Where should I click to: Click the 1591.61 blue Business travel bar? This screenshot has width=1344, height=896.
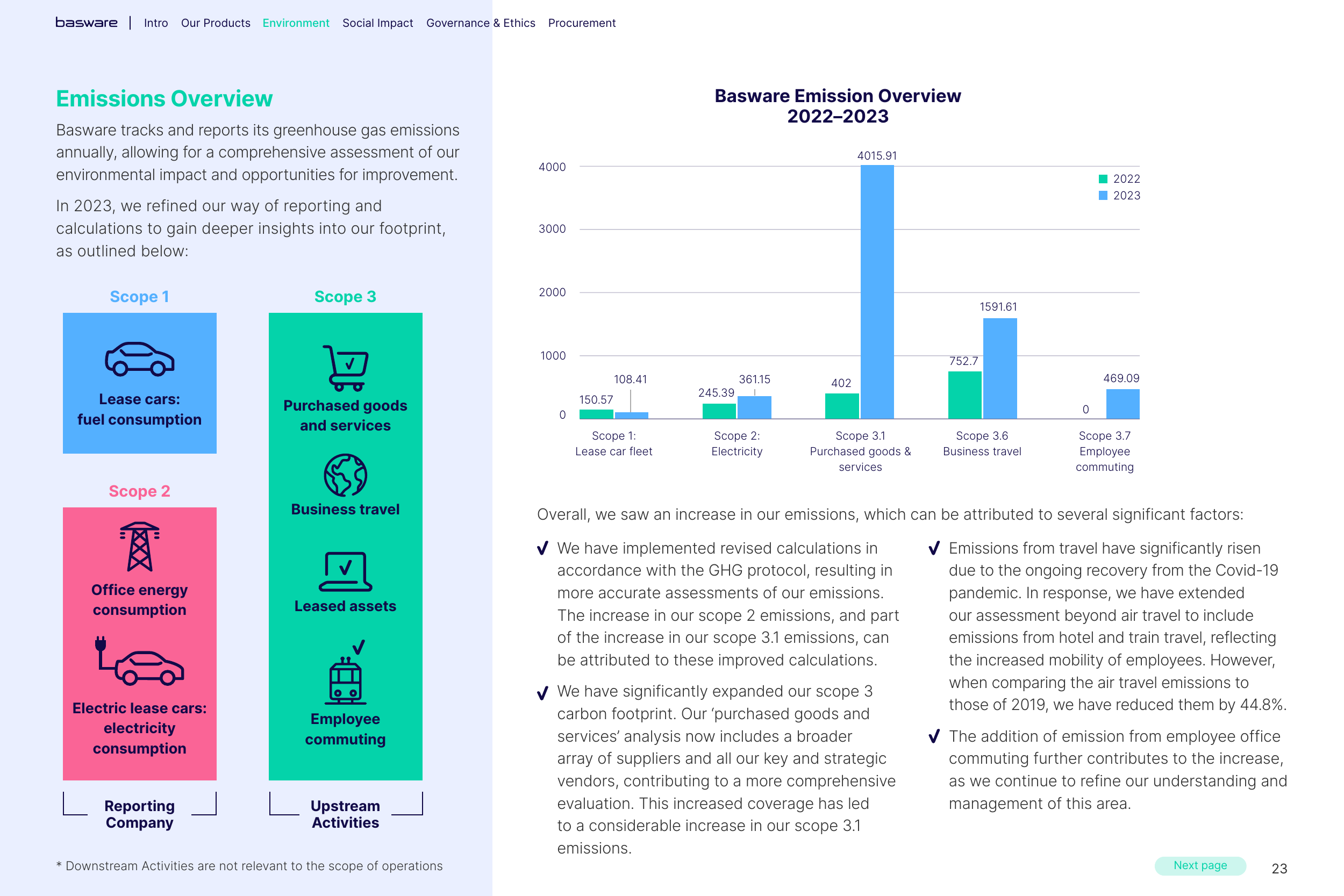pos(1000,369)
